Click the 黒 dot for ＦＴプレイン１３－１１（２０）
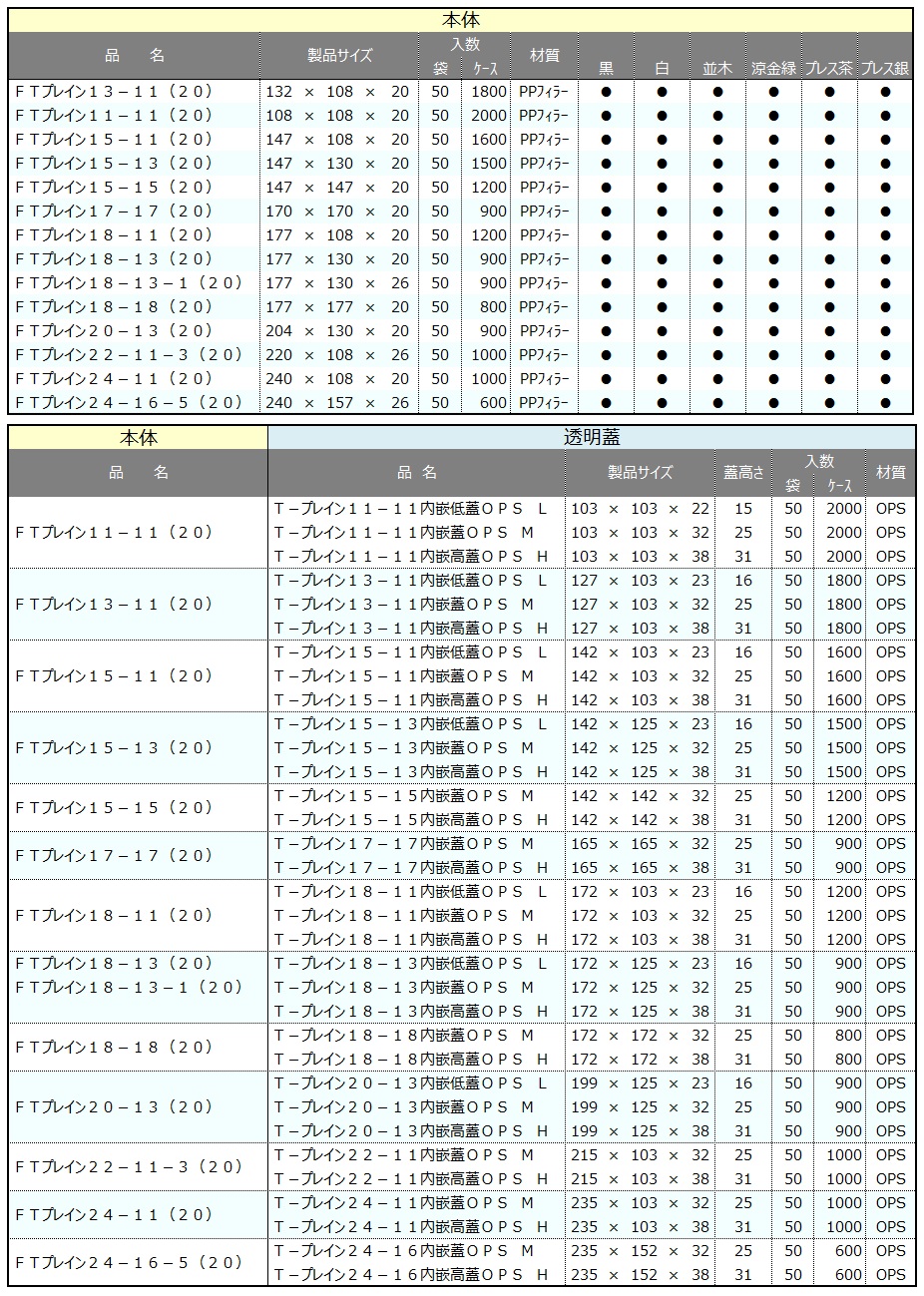 tap(606, 92)
